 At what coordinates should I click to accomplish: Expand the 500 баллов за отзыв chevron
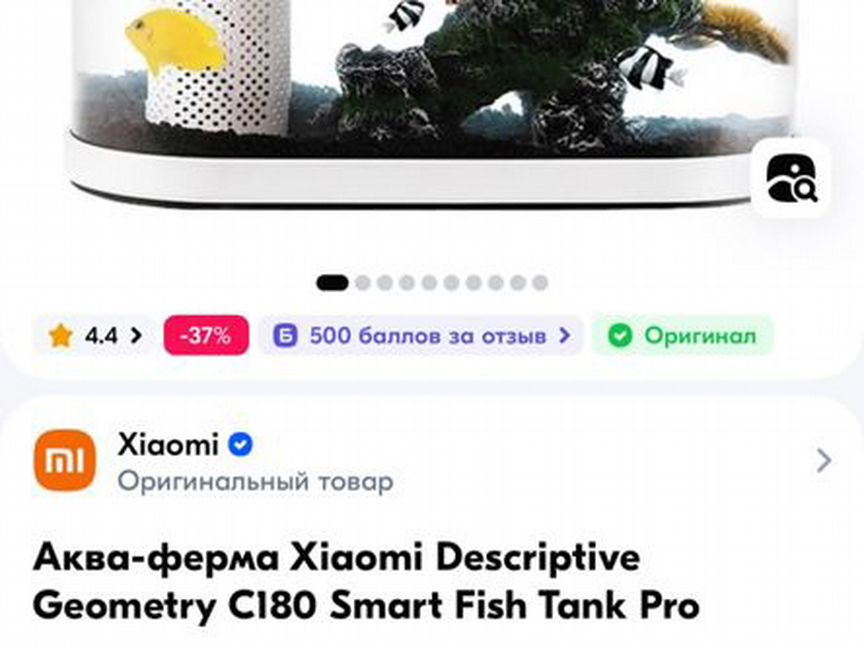(x=564, y=335)
